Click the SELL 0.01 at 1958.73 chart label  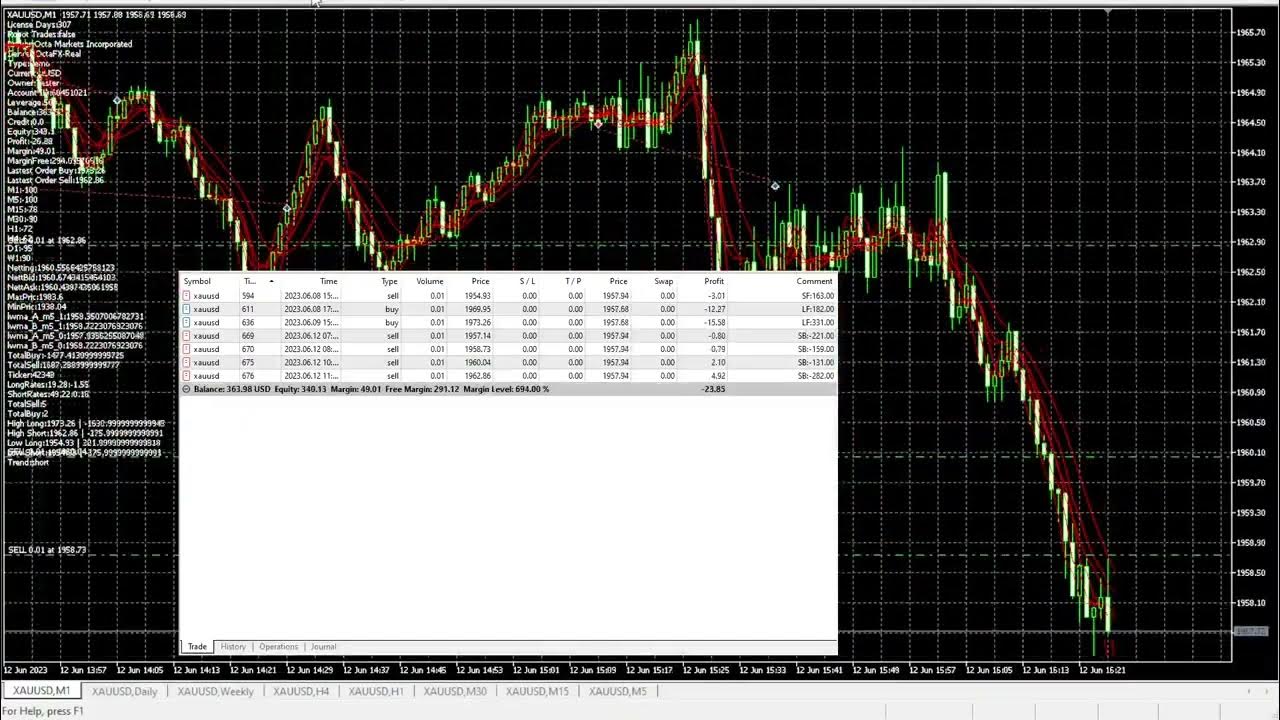coord(47,550)
